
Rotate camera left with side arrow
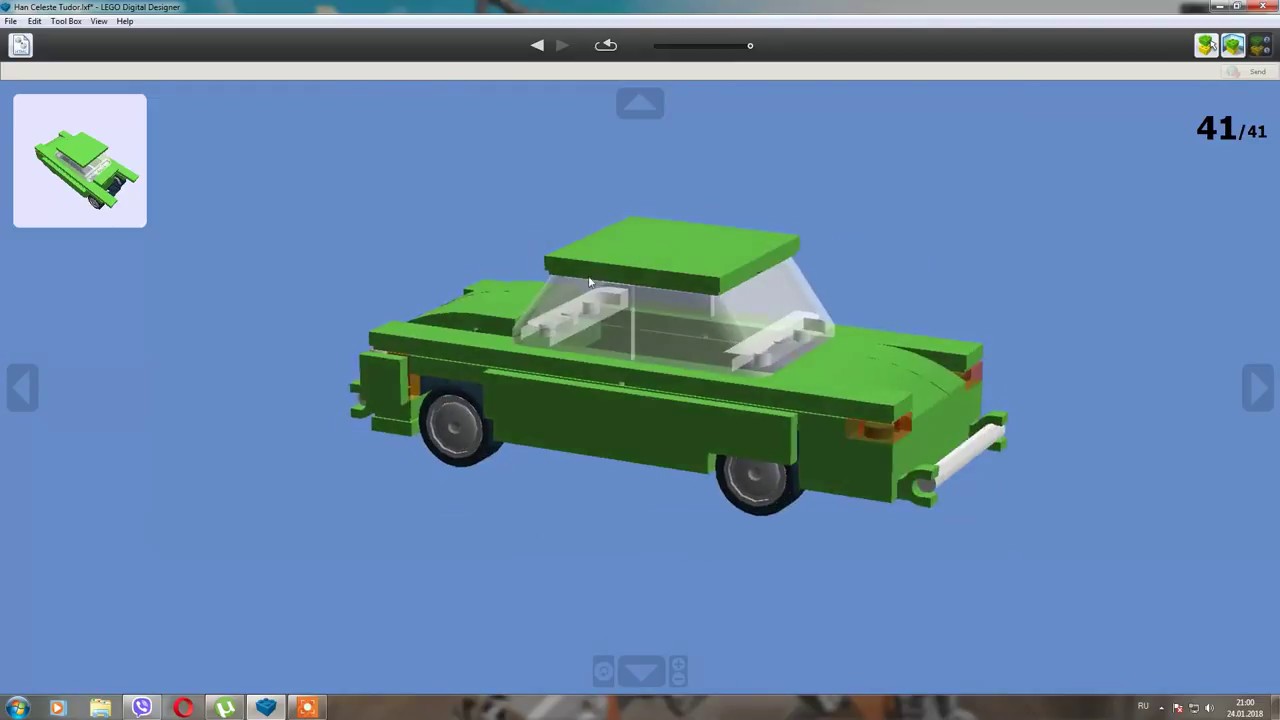[22, 388]
